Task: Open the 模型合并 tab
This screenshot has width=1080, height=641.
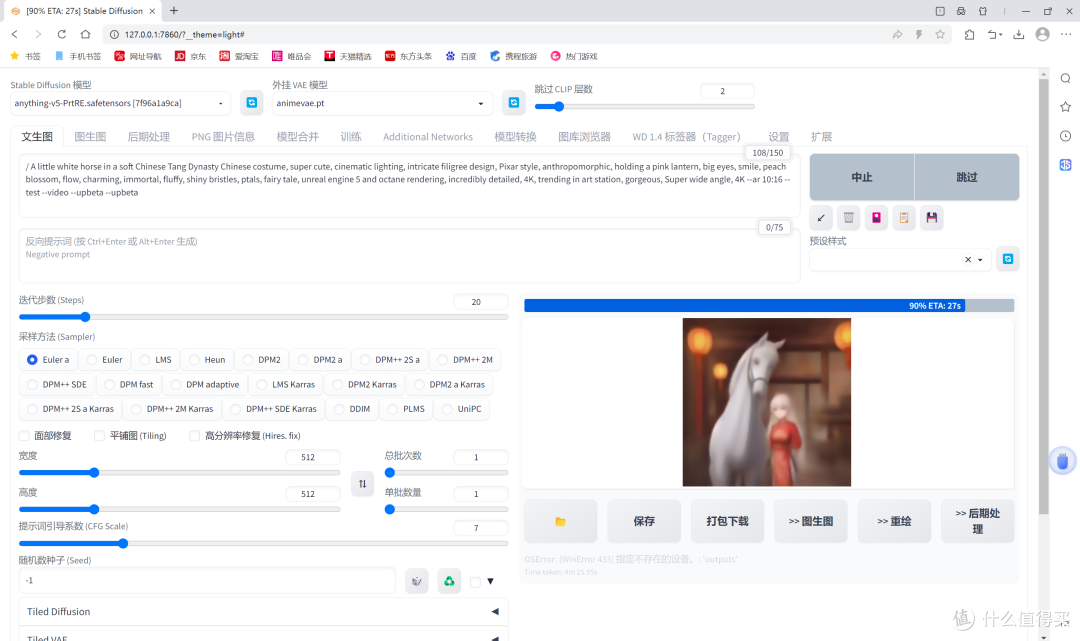Action: pos(298,136)
